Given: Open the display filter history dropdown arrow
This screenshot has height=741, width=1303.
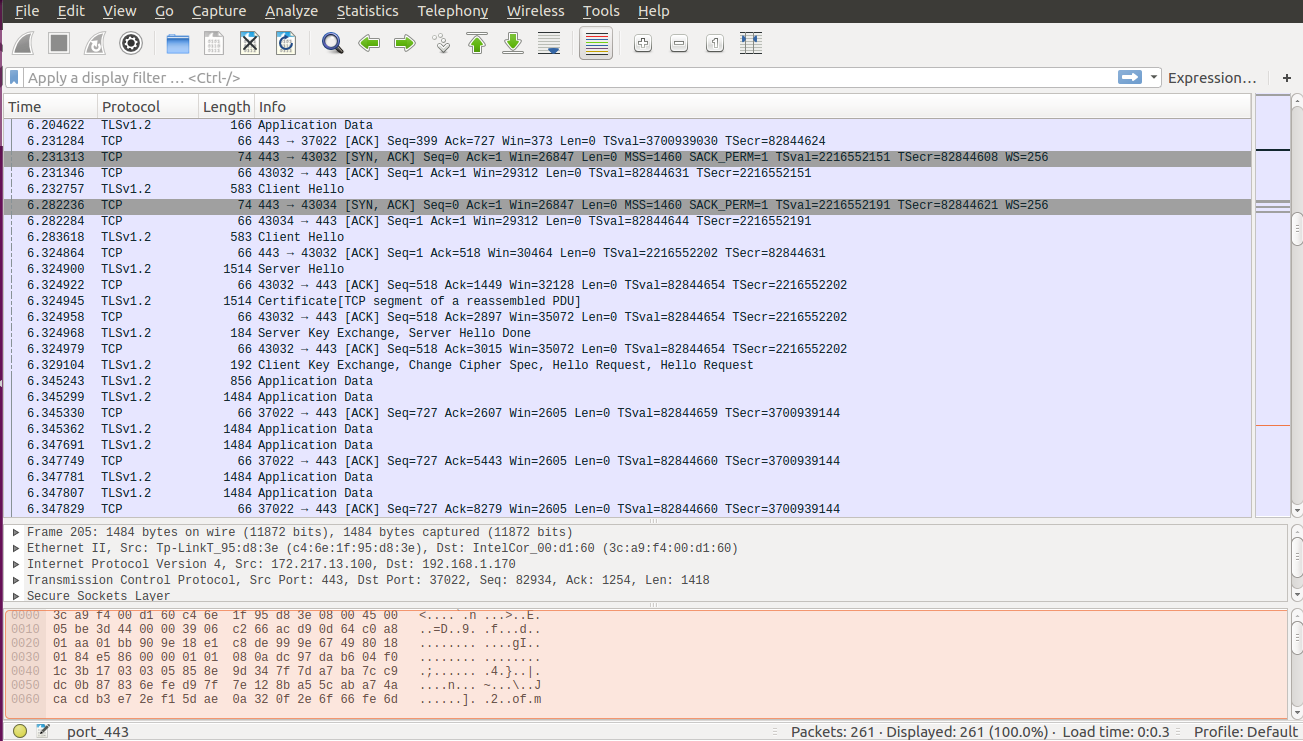Looking at the screenshot, I should [x=1155, y=77].
